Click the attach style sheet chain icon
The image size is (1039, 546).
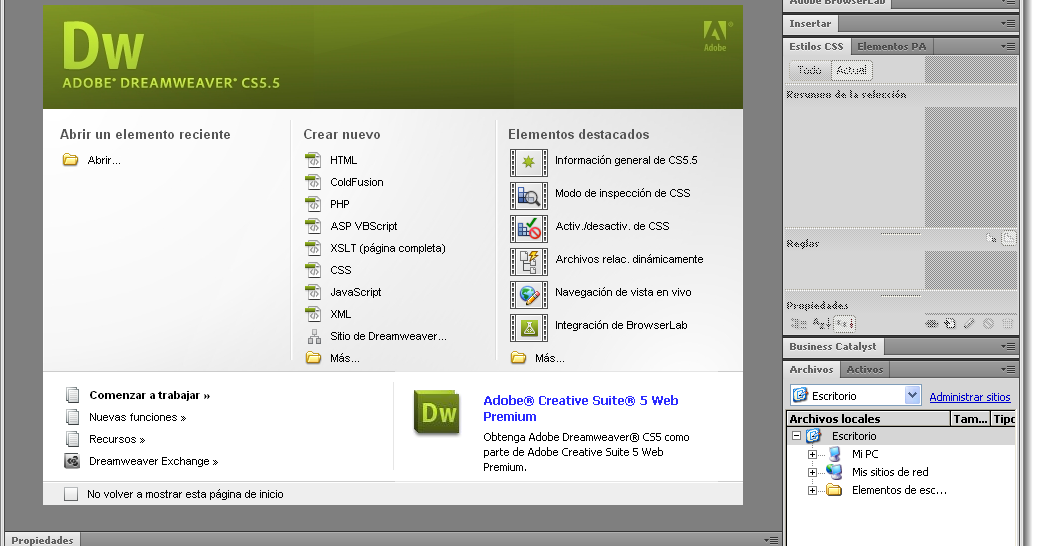[x=932, y=323]
